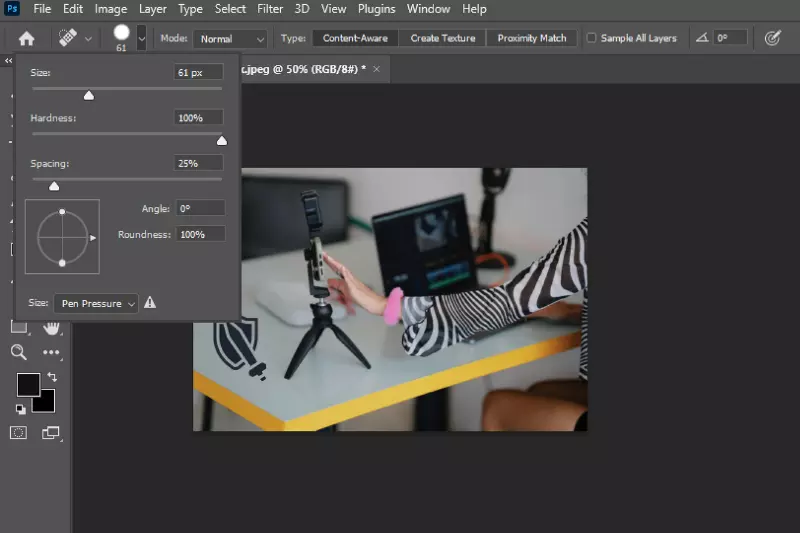The image size is (800, 533).
Task: Open the Plugins menu
Action: pyautogui.click(x=377, y=9)
